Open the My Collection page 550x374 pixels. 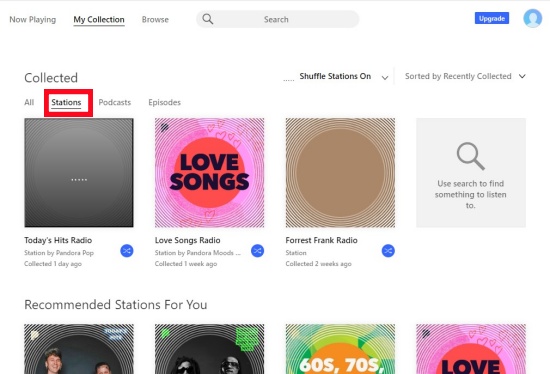99,20
